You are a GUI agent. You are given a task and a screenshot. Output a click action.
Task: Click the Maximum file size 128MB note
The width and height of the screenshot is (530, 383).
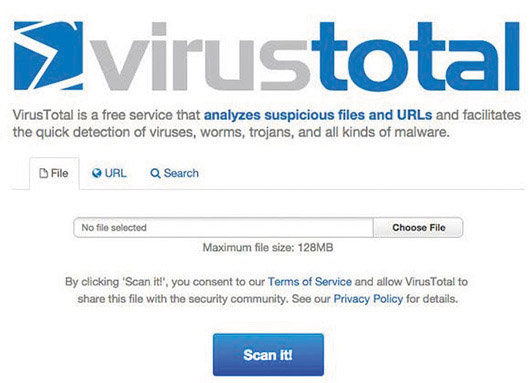pyautogui.click(x=268, y=247)
